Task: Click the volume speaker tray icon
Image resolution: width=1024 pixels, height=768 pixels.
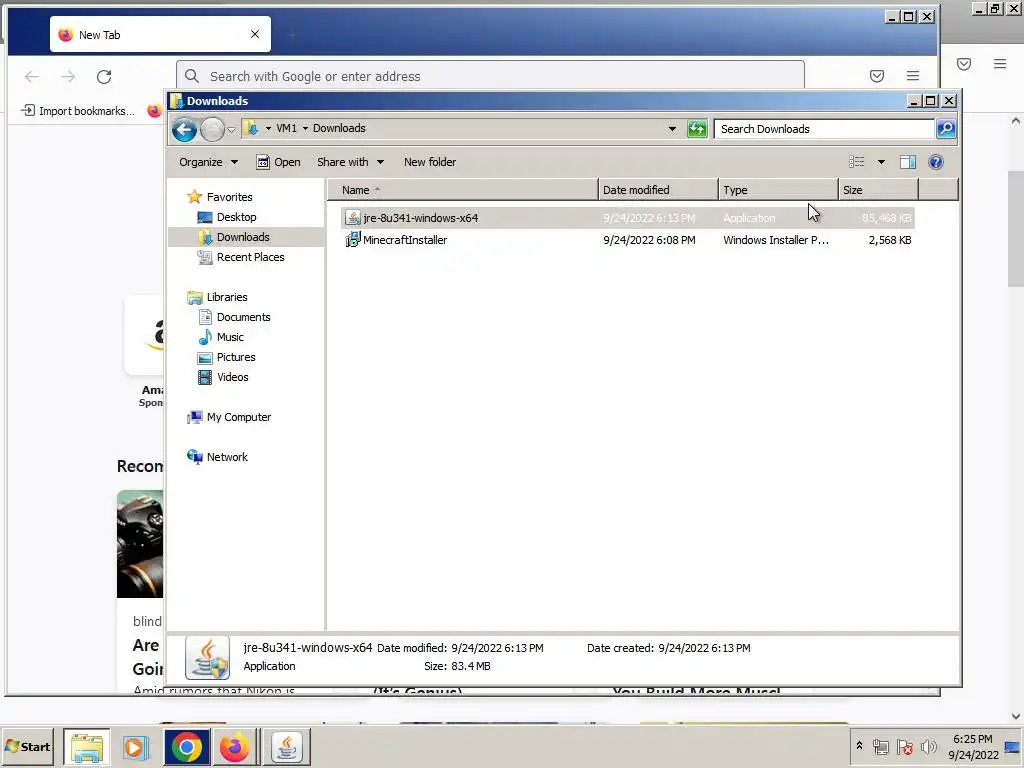Action: point(928,746)
